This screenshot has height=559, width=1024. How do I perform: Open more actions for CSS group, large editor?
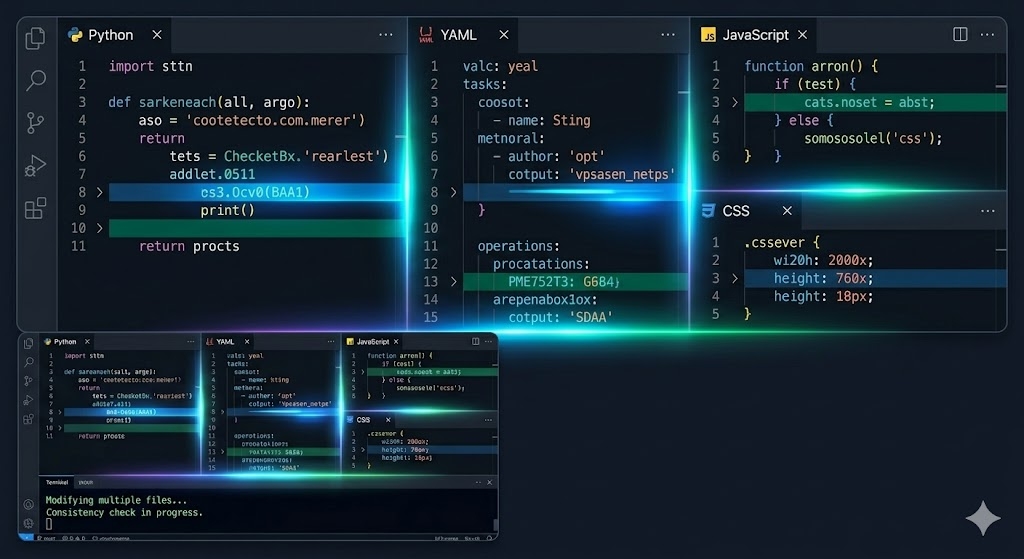click(987, 210)
